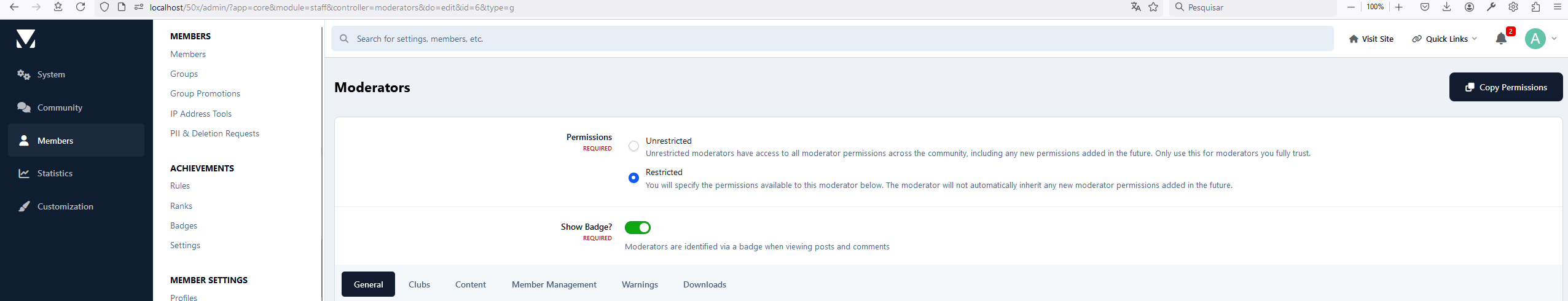Toggle the Show Badge switch
The image size is (1568, 301).
tap(637, 228)
